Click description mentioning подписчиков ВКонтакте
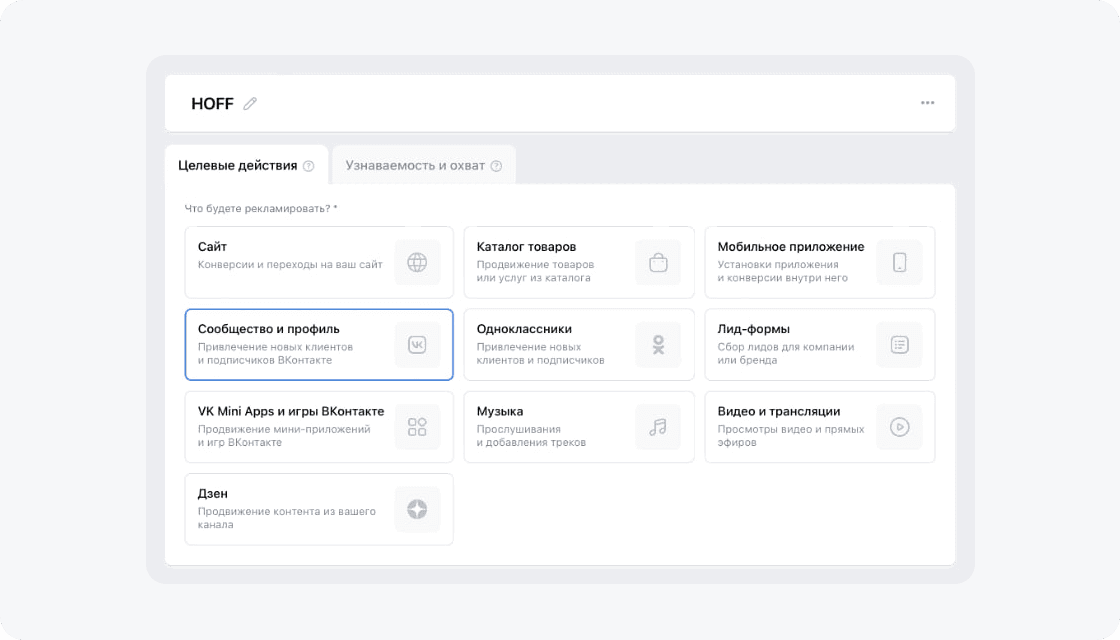 [x=275, y=353]
